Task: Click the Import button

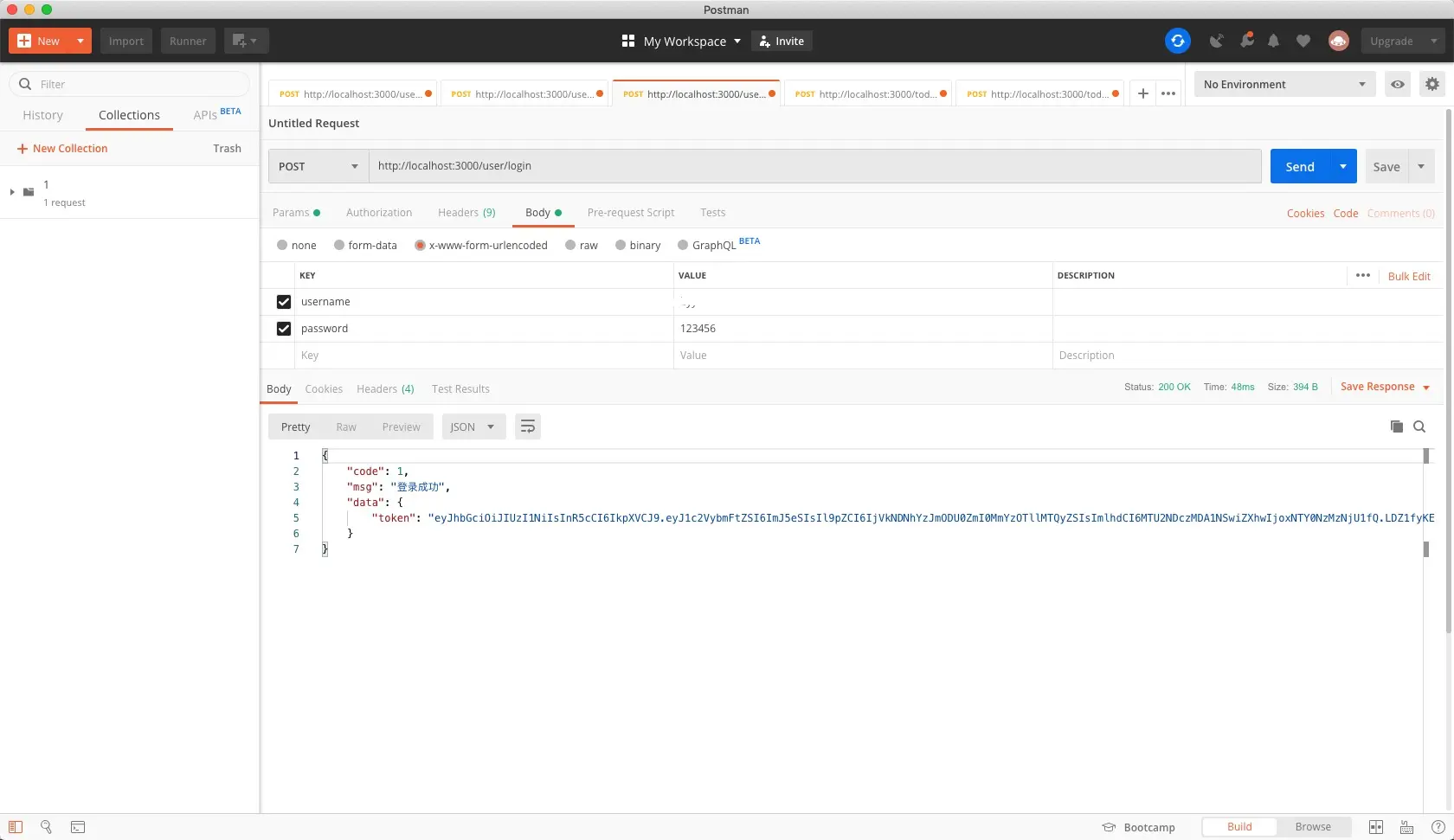Action: 126,41
